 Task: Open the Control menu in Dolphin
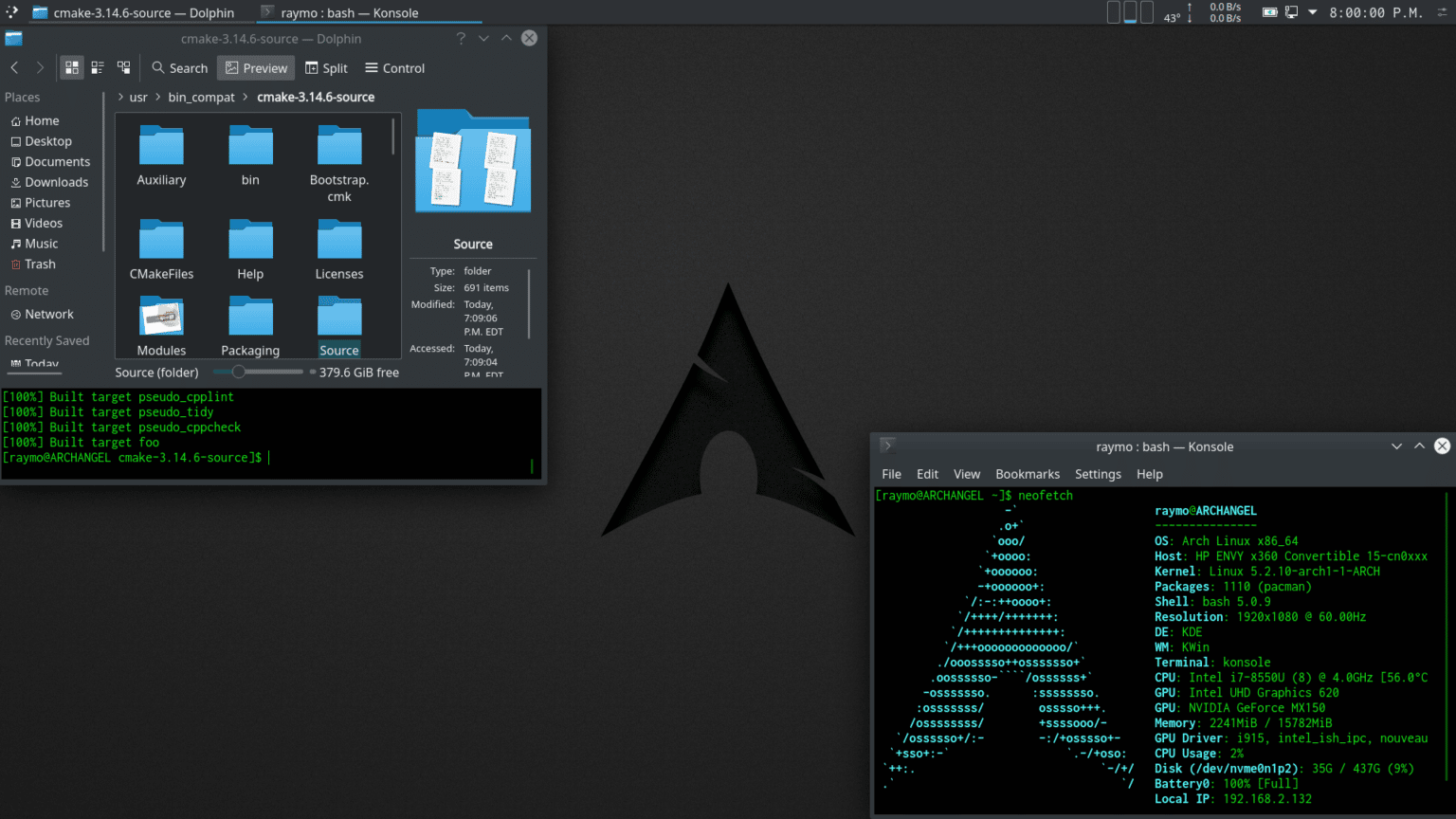[x=394, y=67]
